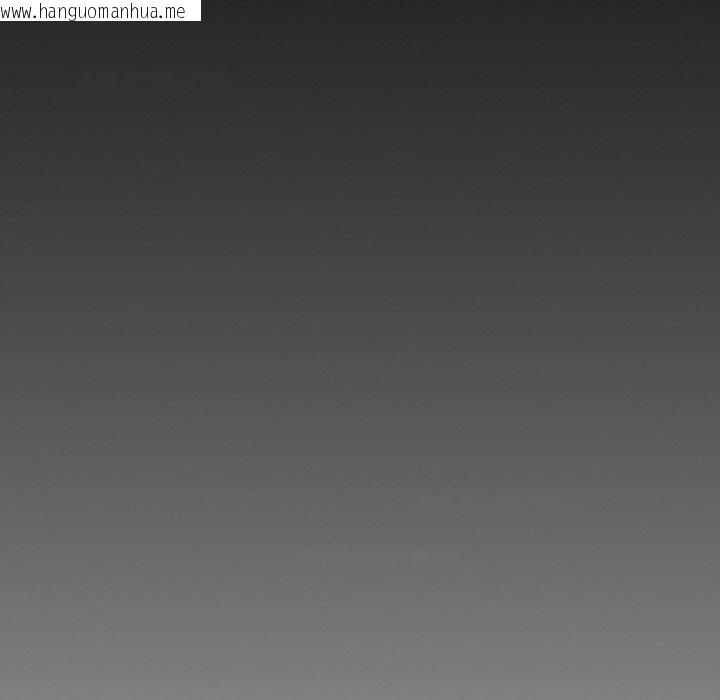Screen dimensions: 720x700
Task: Click the white watermark label box
Action: [x=100, y=10]
